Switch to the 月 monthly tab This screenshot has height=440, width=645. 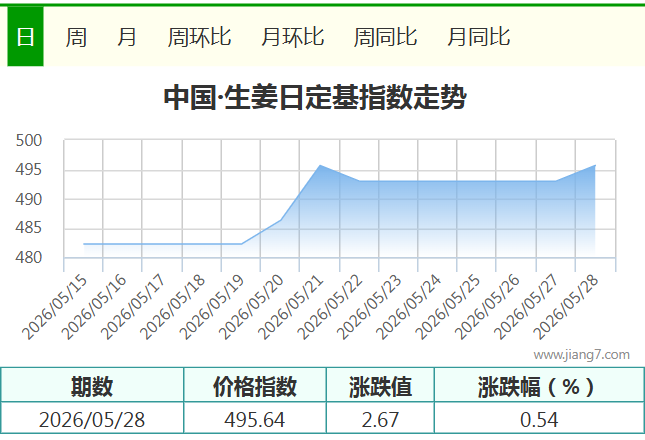pyautogui.click(x=127, y=37)
